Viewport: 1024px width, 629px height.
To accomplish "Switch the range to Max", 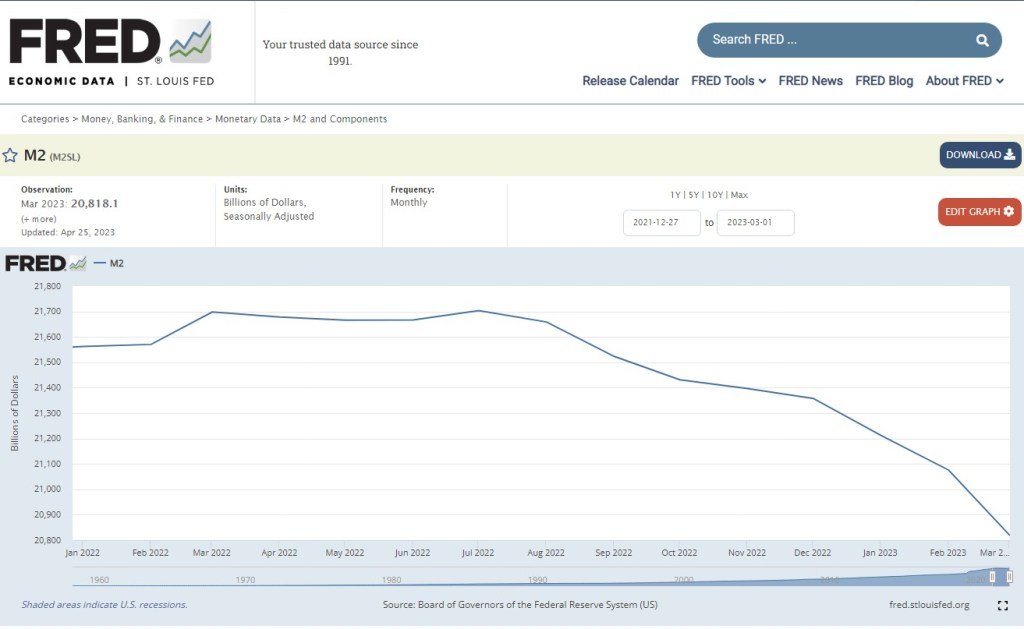I will (739, 195).
